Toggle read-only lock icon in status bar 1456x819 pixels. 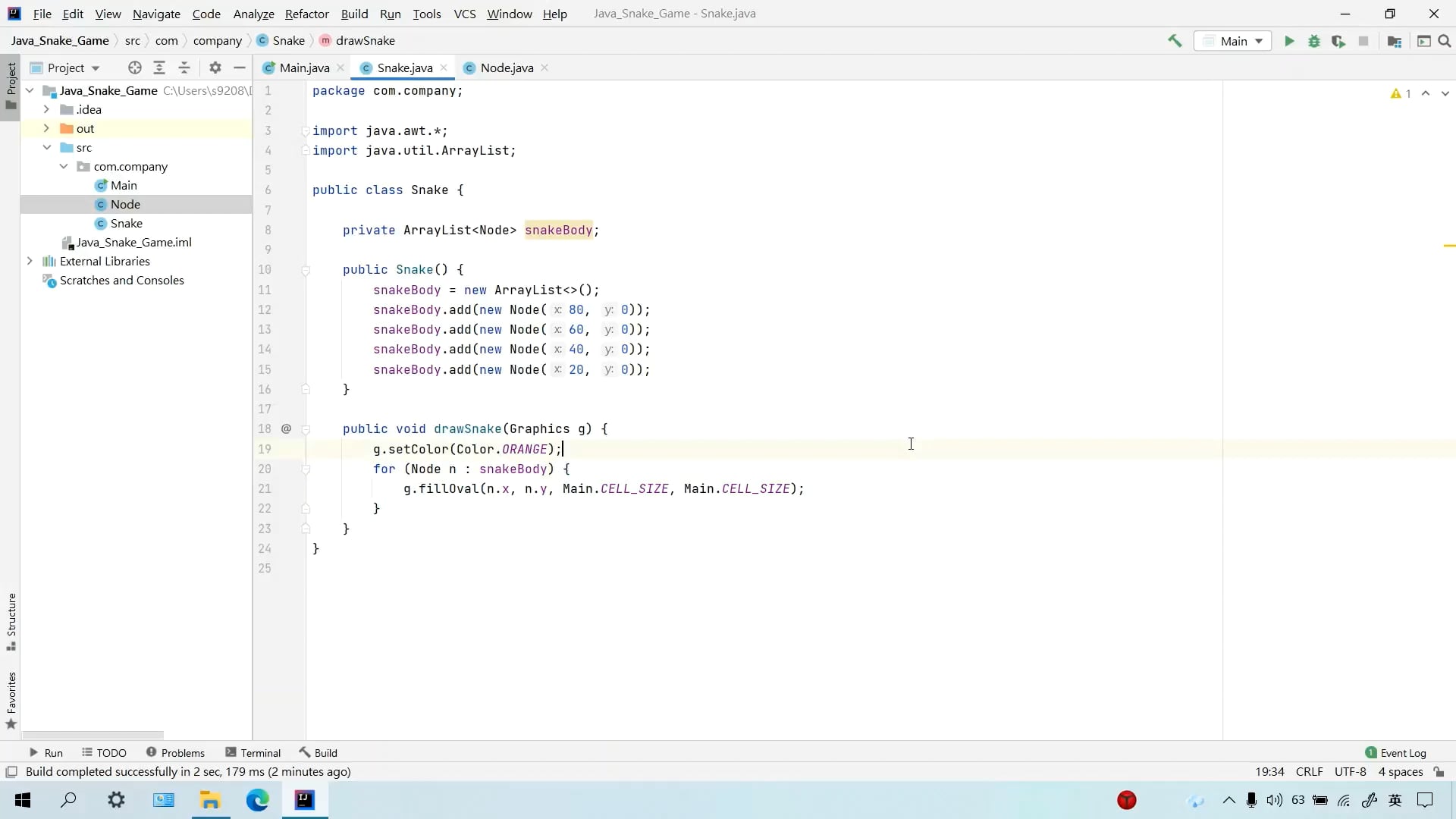click(1439, 771)
